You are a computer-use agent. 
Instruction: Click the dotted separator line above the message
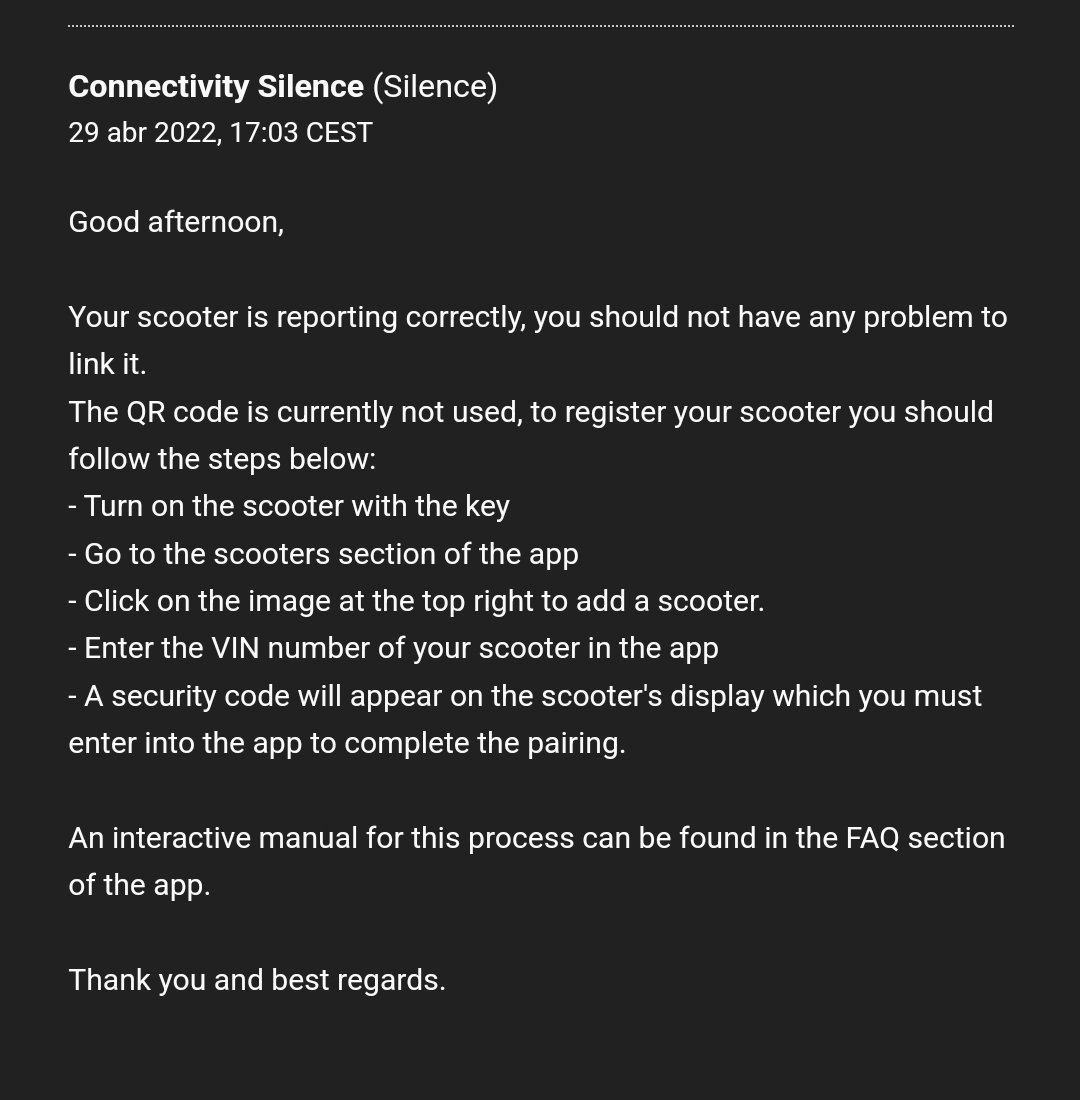[x=540, y=26]
